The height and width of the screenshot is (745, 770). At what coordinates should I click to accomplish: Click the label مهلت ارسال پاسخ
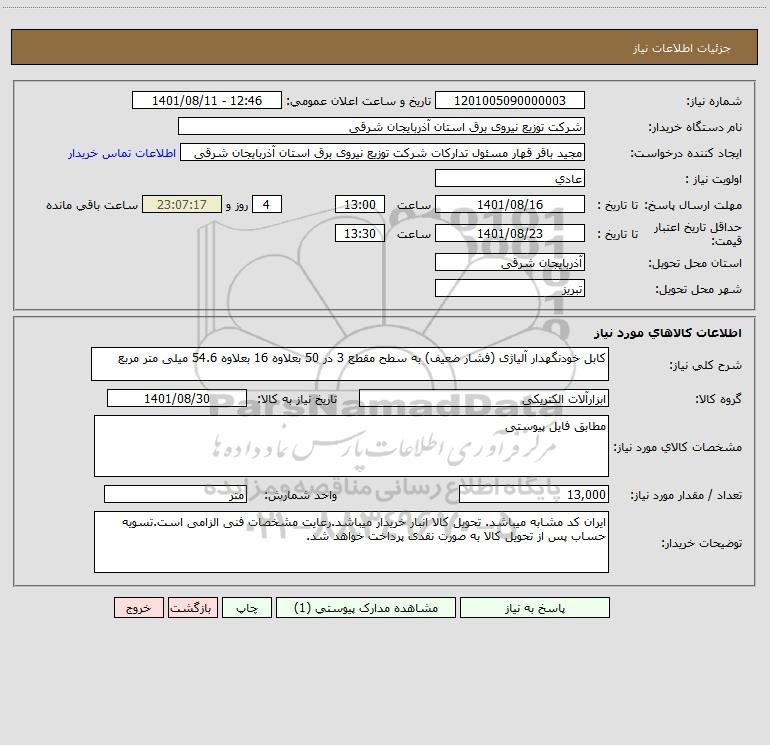click(x=693, y=206)
